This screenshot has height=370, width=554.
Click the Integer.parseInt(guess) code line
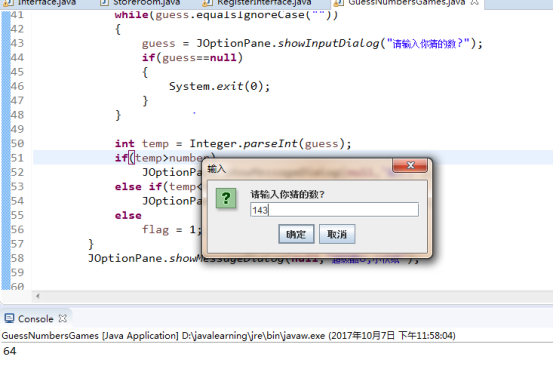pyautogui.click(x=233, y=143)
